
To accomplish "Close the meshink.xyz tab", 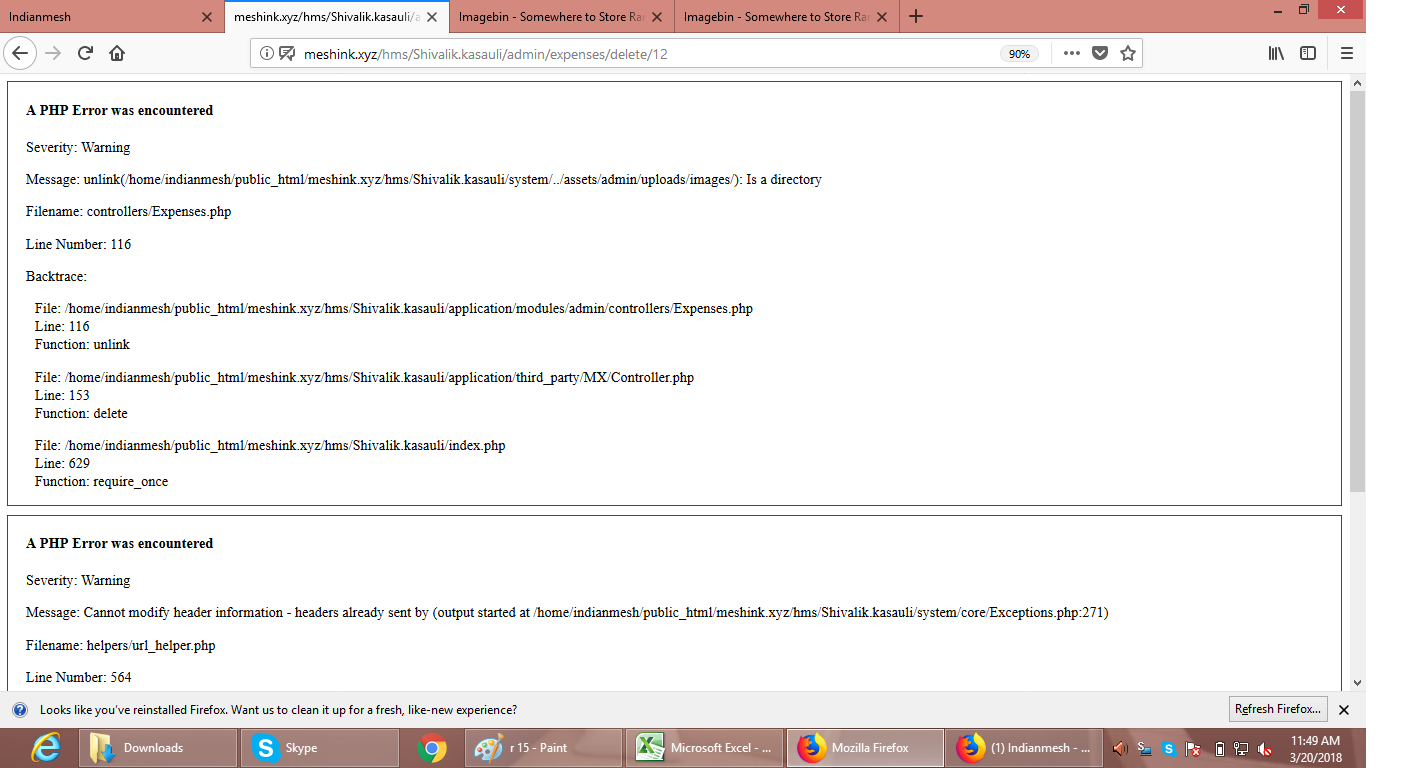I will [431, 17].
